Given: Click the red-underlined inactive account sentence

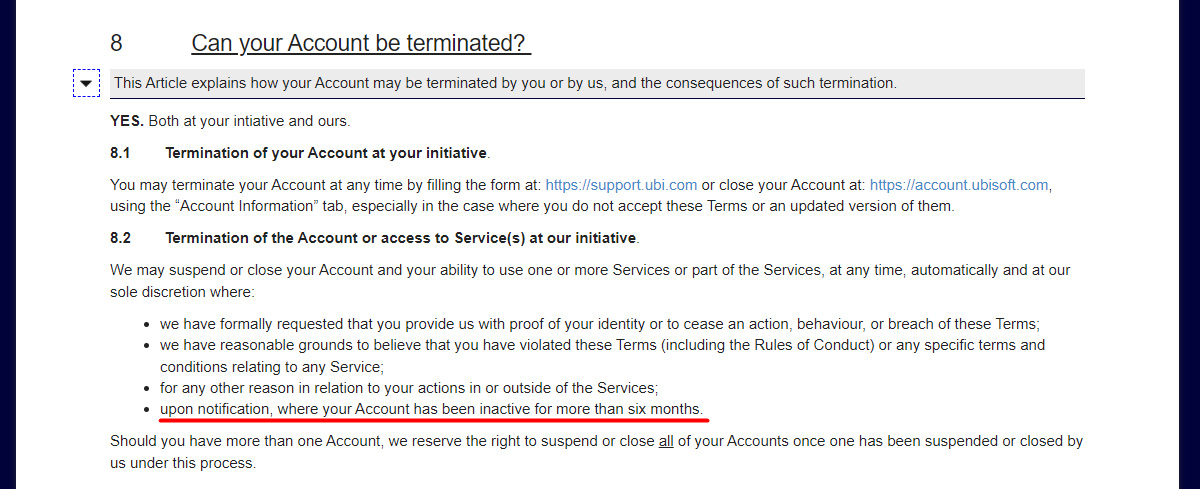Looking at the screenshot, I should pyautogui.click(x=431, y=409).
